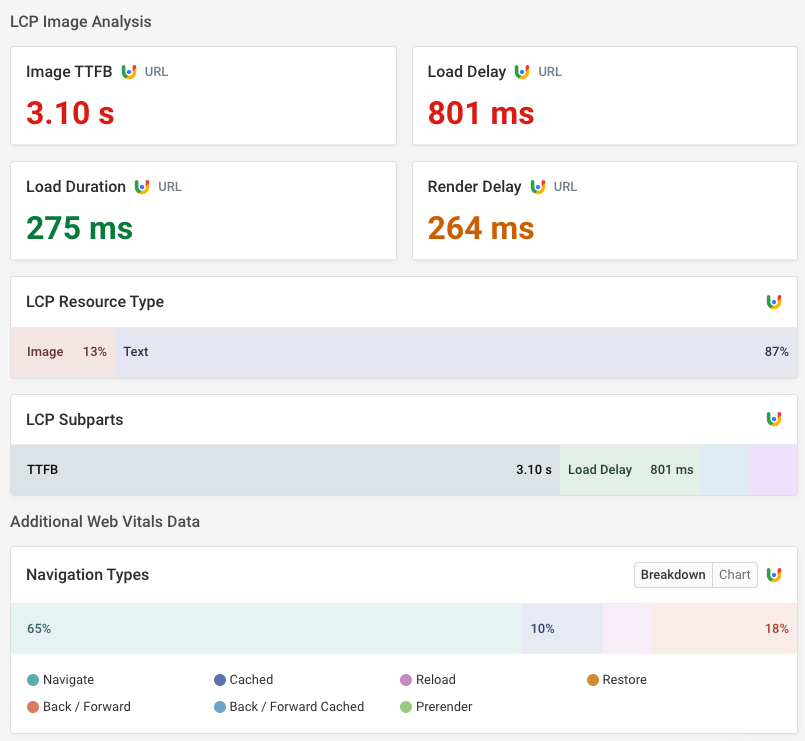Toggle the Navigate legend entry
This screenshot has height=741, width=805.
point(60,679)
